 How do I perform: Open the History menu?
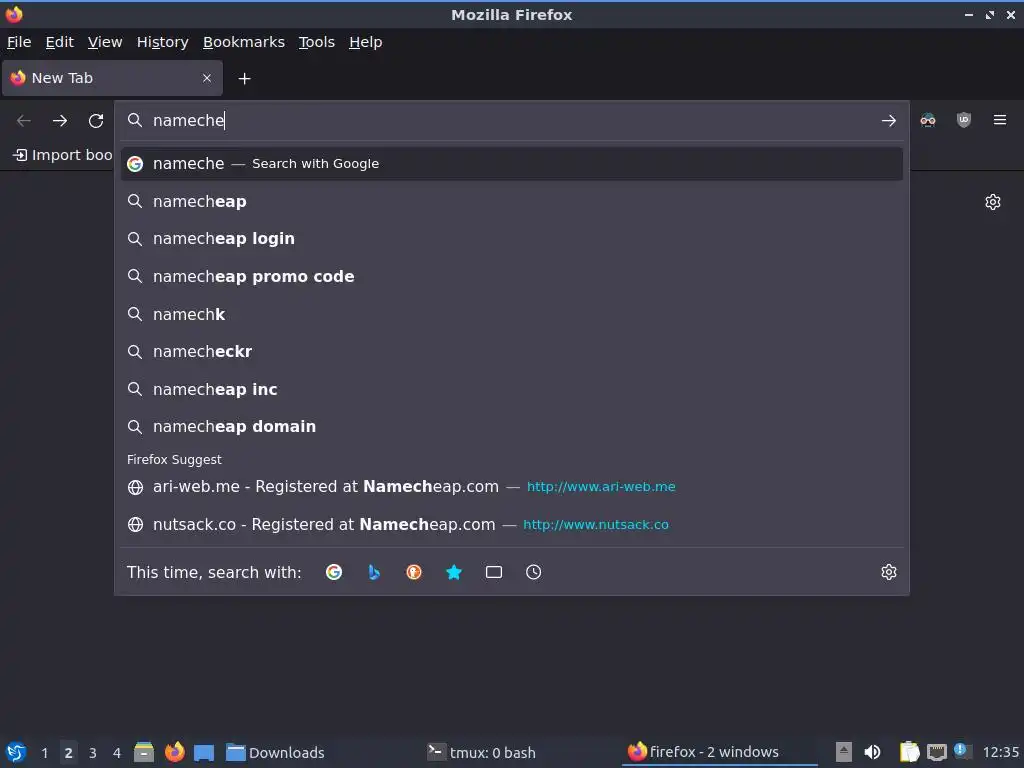(x=162, y=42)
